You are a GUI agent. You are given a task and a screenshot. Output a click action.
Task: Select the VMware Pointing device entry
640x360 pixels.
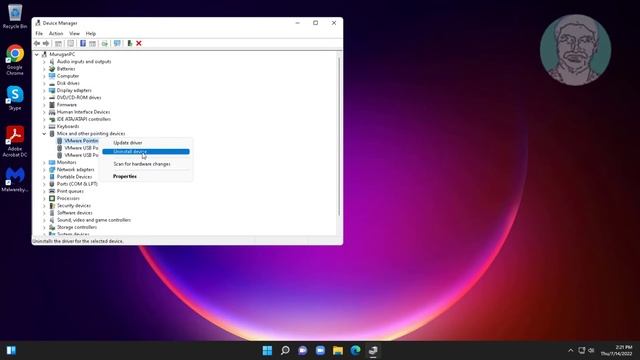(78, 141)
